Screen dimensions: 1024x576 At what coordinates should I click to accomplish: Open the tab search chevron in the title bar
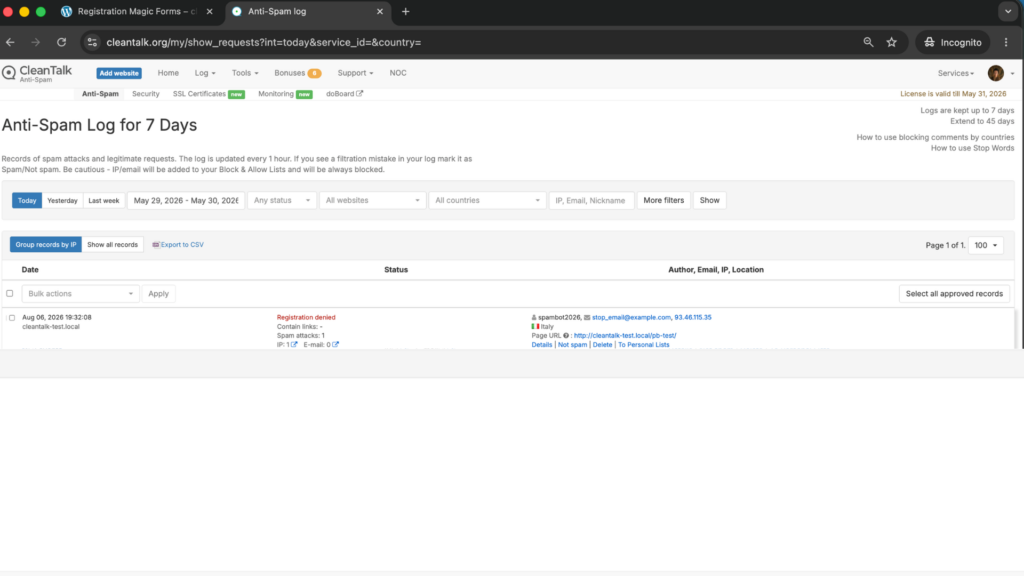[1008, 12]
